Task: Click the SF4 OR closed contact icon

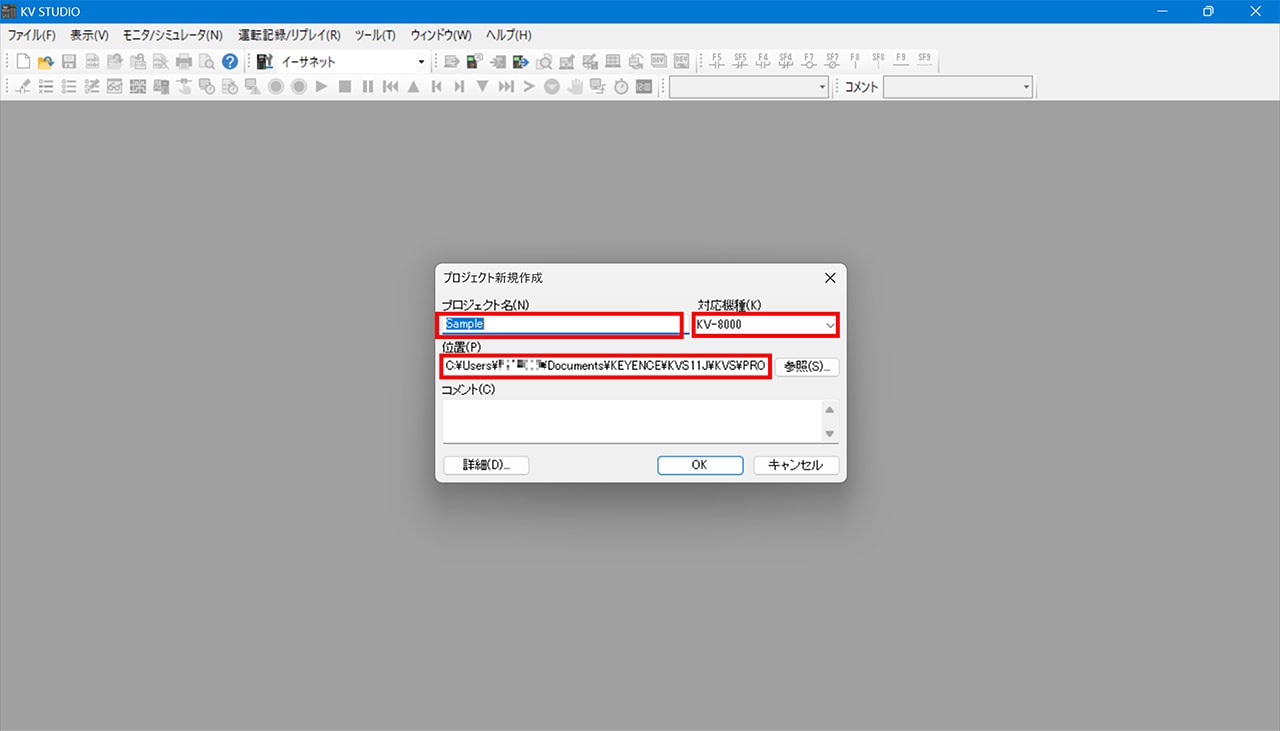Action: tap(785, 61)
